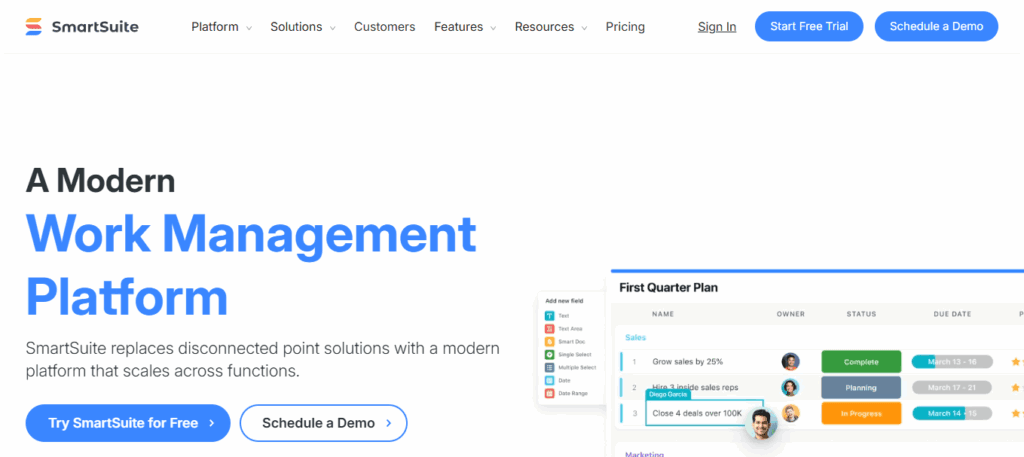Pick the Multiple Select field icon
1024x457 pixels.
click(550, 367)
